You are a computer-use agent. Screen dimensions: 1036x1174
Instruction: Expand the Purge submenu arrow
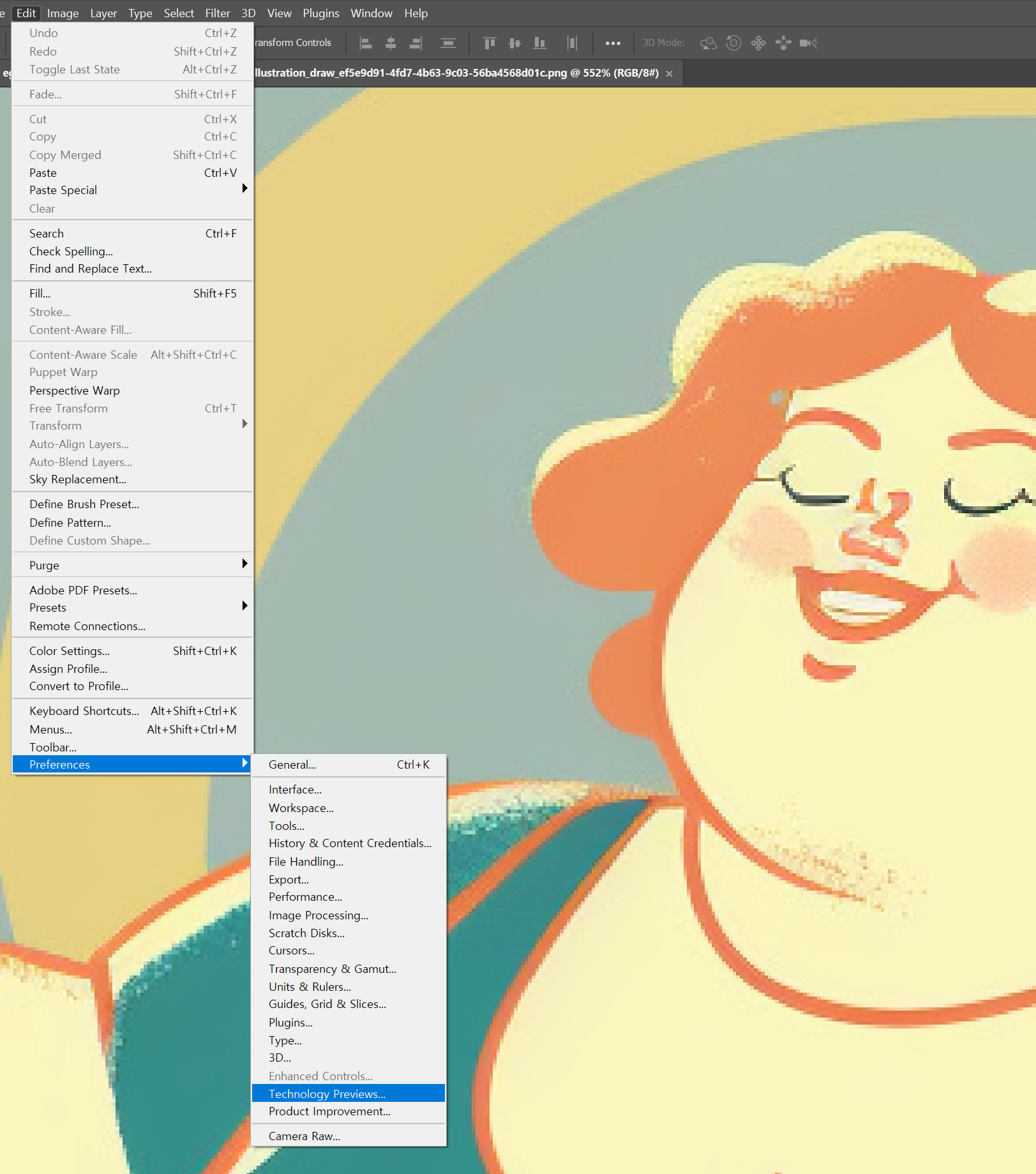click(x=244, y=564)
